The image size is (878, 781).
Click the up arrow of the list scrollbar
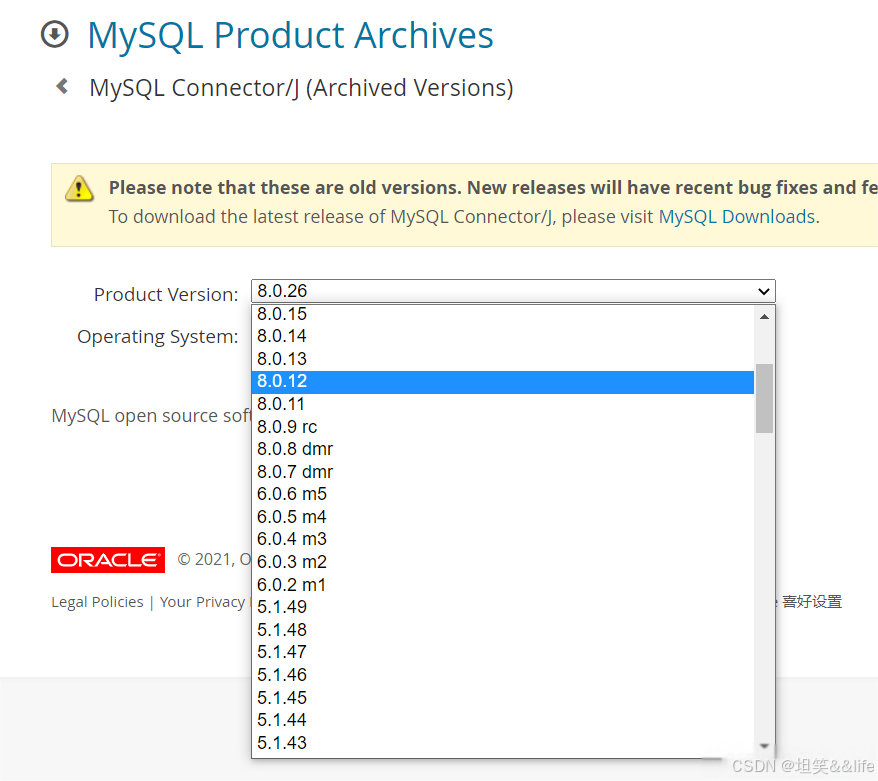(764, 317)
